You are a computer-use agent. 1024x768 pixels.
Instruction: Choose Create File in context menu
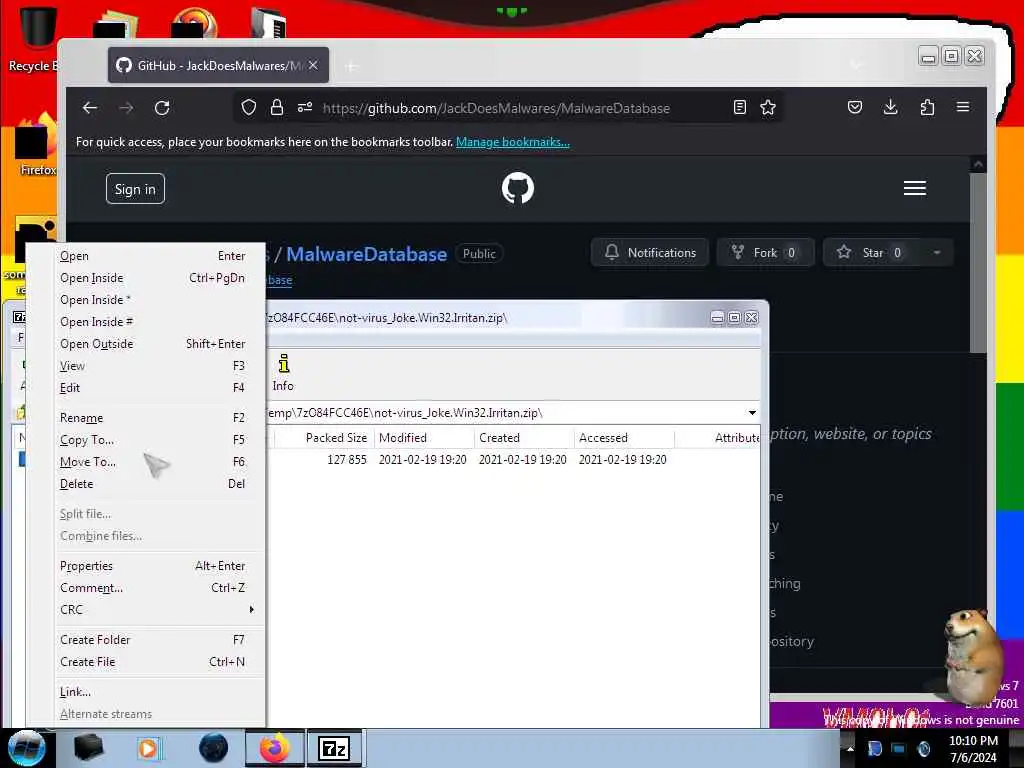[x=152, y=662]
